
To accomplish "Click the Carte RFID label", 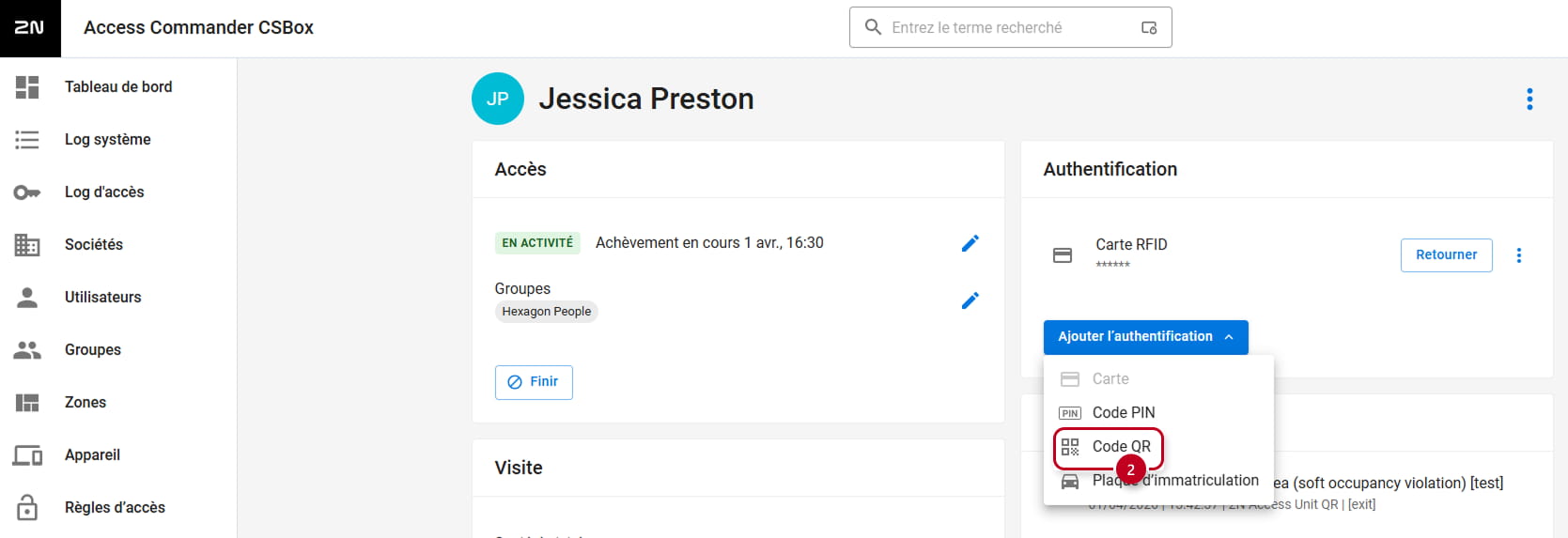I will pyautogui.click(x=1131, y=245).
